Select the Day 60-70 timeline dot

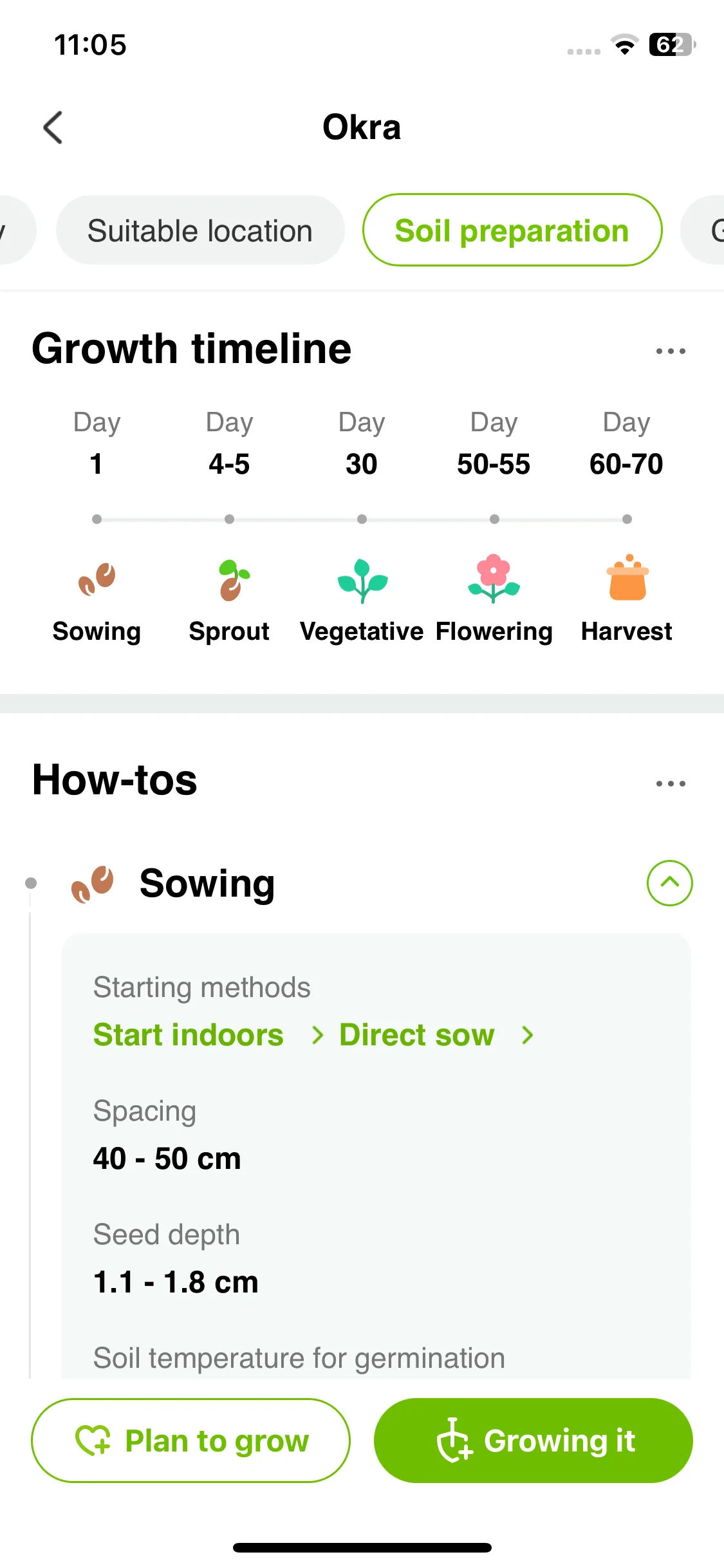627,519
